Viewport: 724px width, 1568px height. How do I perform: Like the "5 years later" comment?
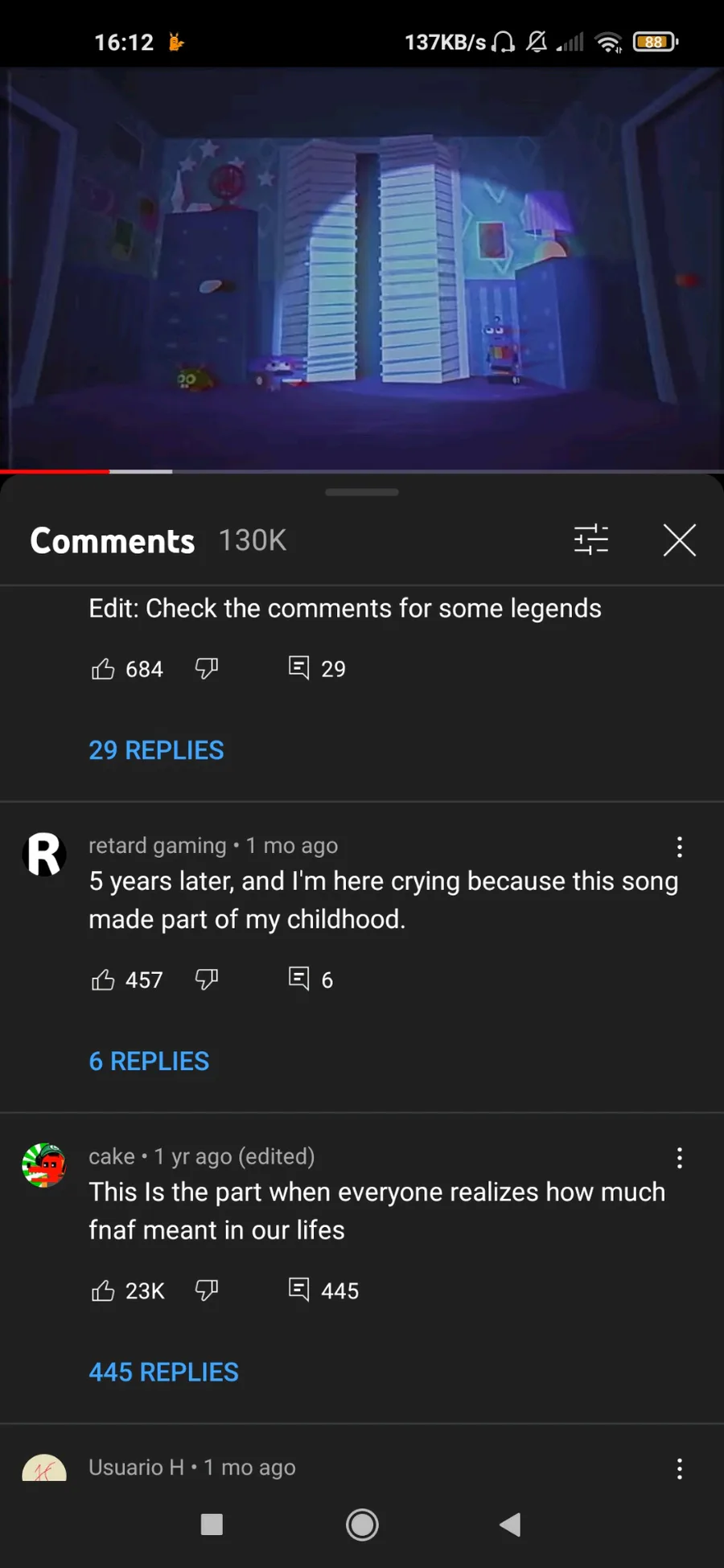(104, 979)
